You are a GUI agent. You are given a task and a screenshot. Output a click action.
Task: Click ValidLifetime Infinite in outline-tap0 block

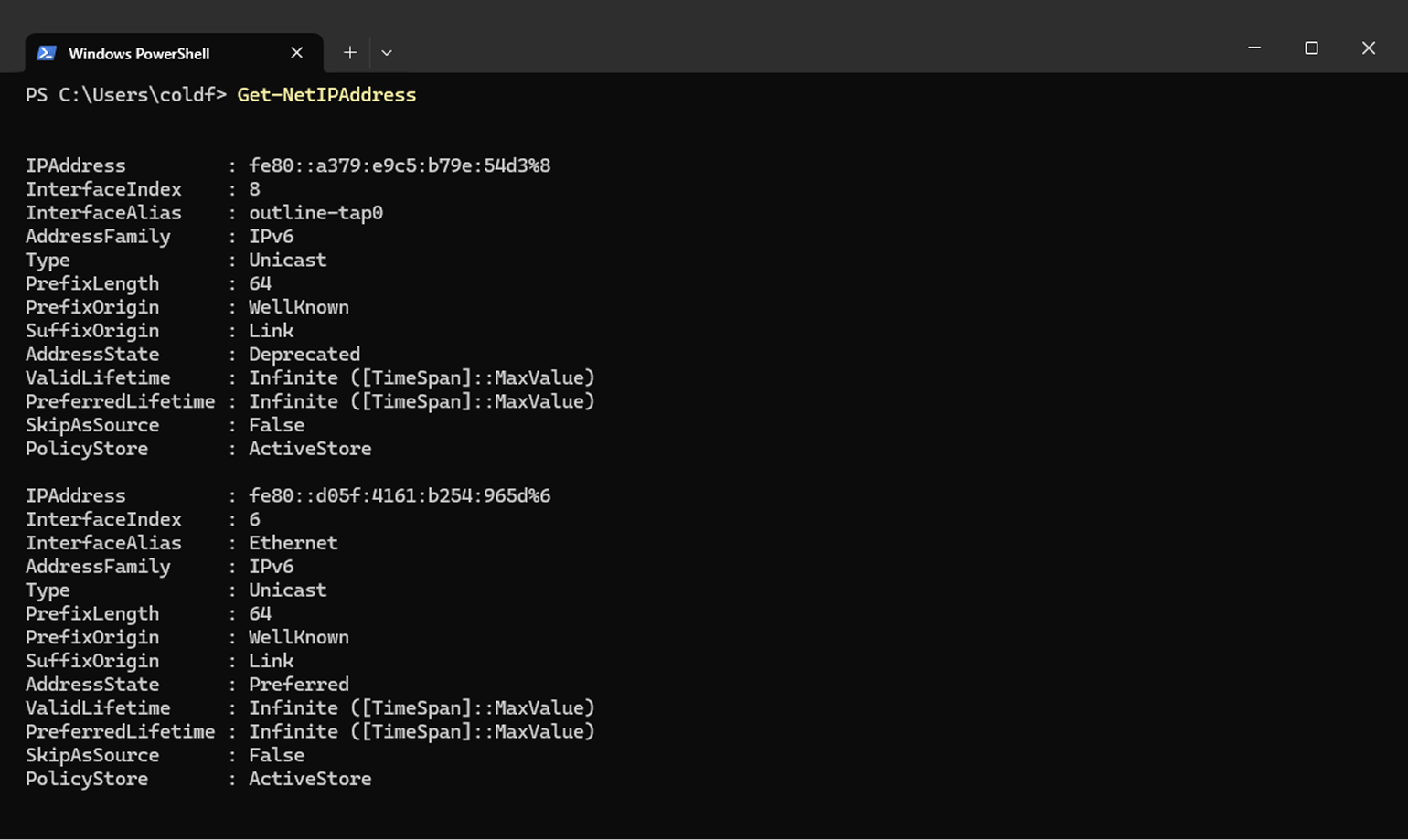coord(421,377)
